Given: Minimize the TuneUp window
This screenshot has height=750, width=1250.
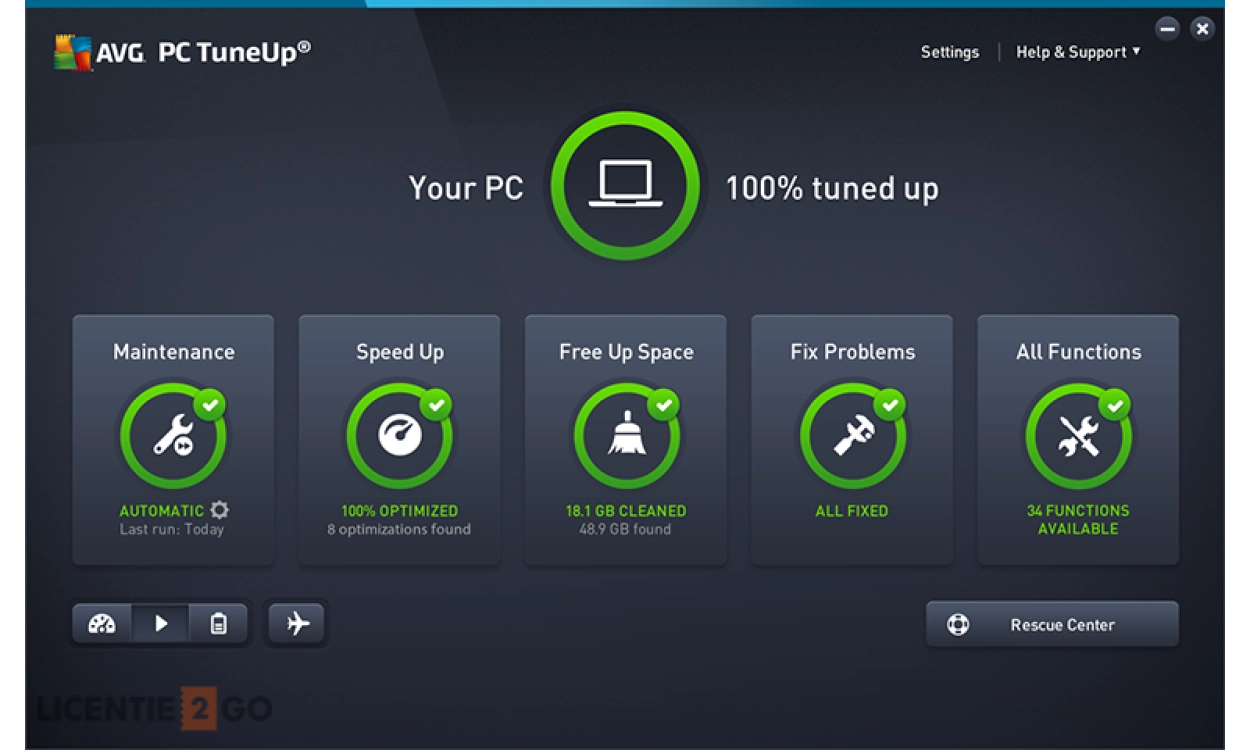Looking at the screenshot, I should point(1167,29).
